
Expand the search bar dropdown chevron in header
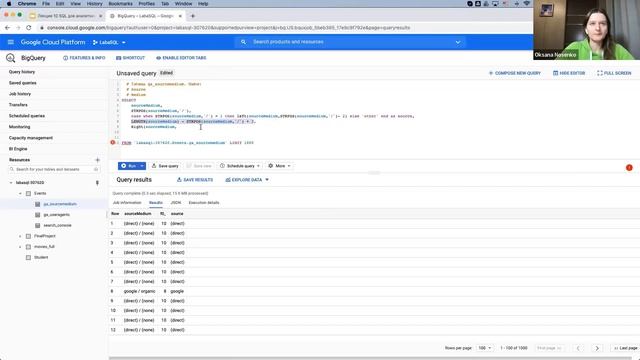tap(458, 42)
